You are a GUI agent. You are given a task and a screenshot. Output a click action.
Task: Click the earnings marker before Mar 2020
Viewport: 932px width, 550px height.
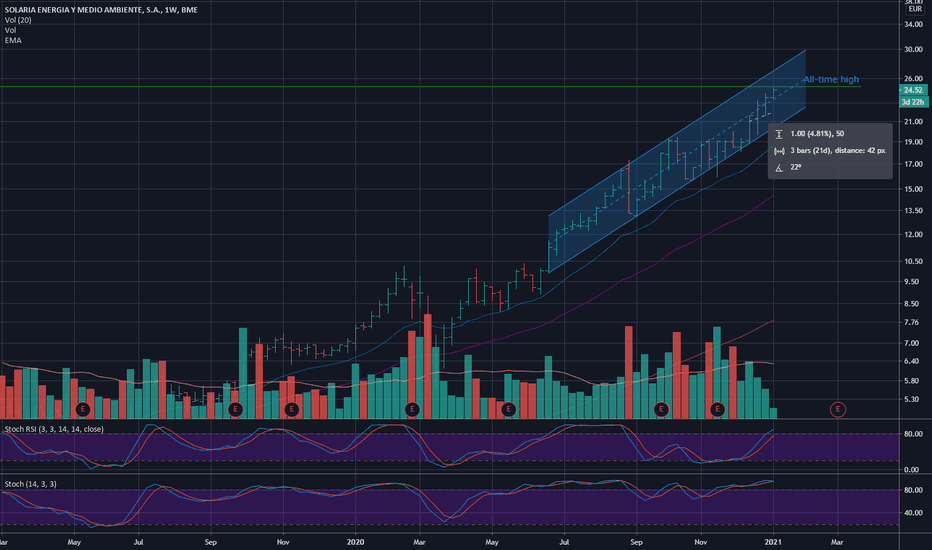412,409
